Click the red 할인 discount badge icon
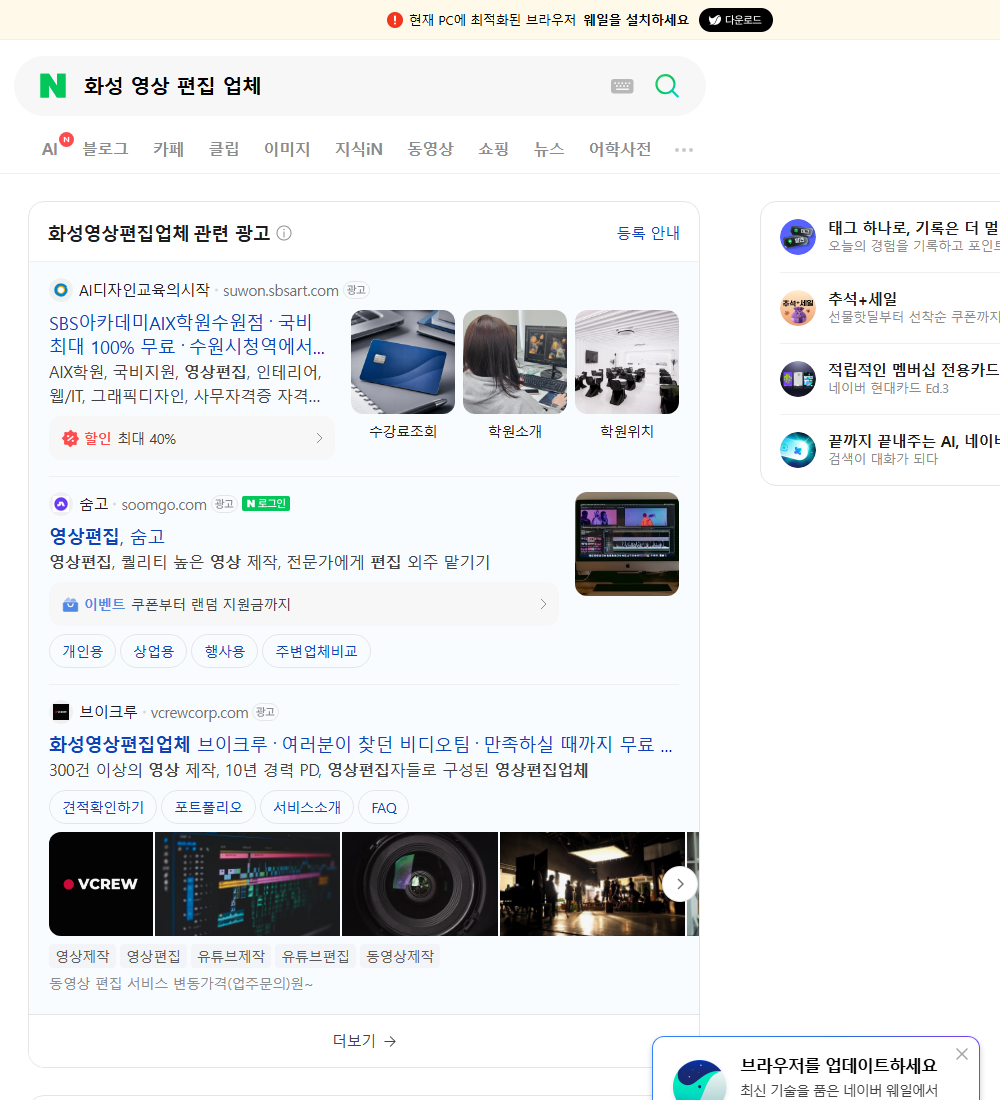Image resolution: width=1000 pixels, height=1100 pixels. pyautogui.click(x=70, y=438)
